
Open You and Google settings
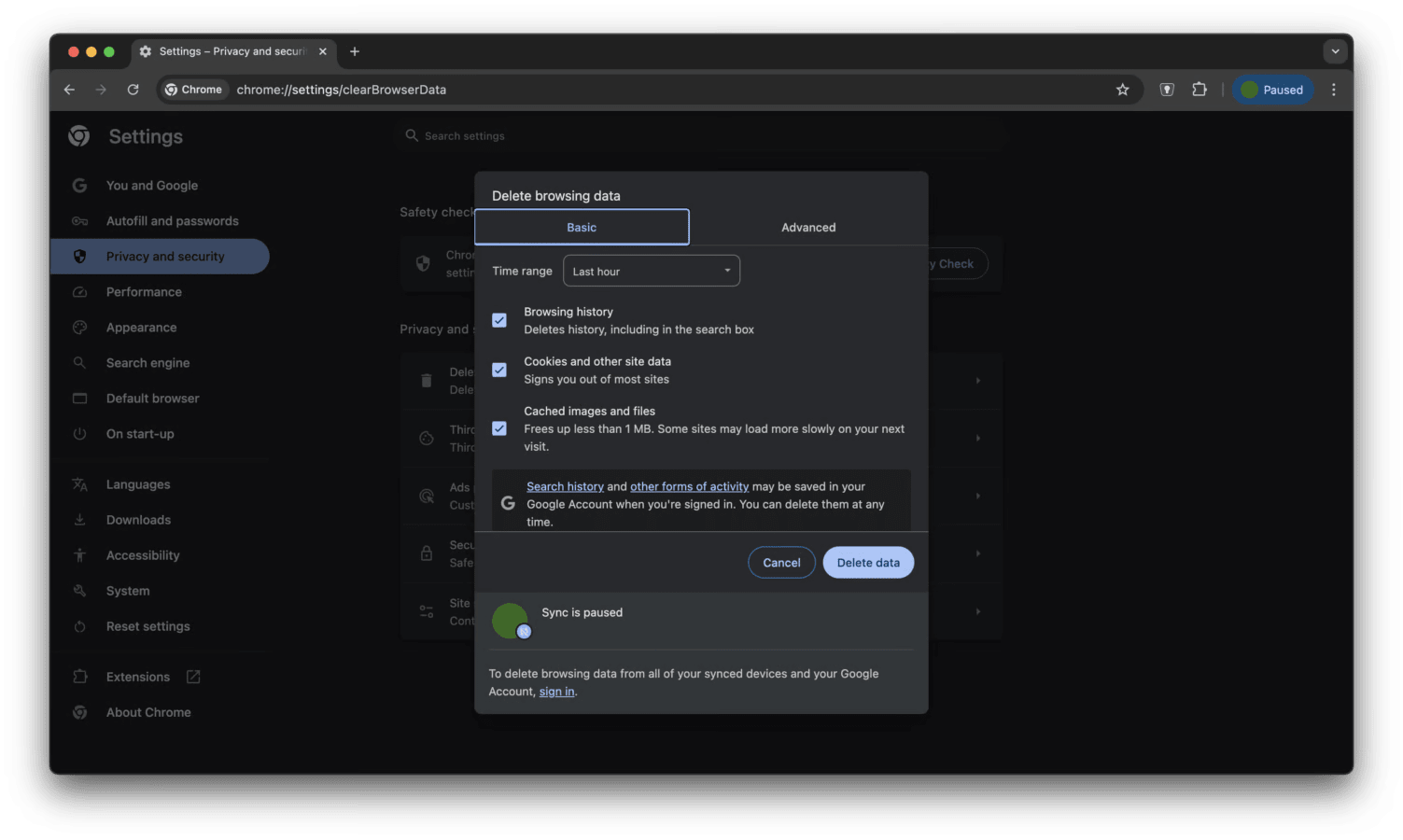pyautogui.click(x=152, y=186)
